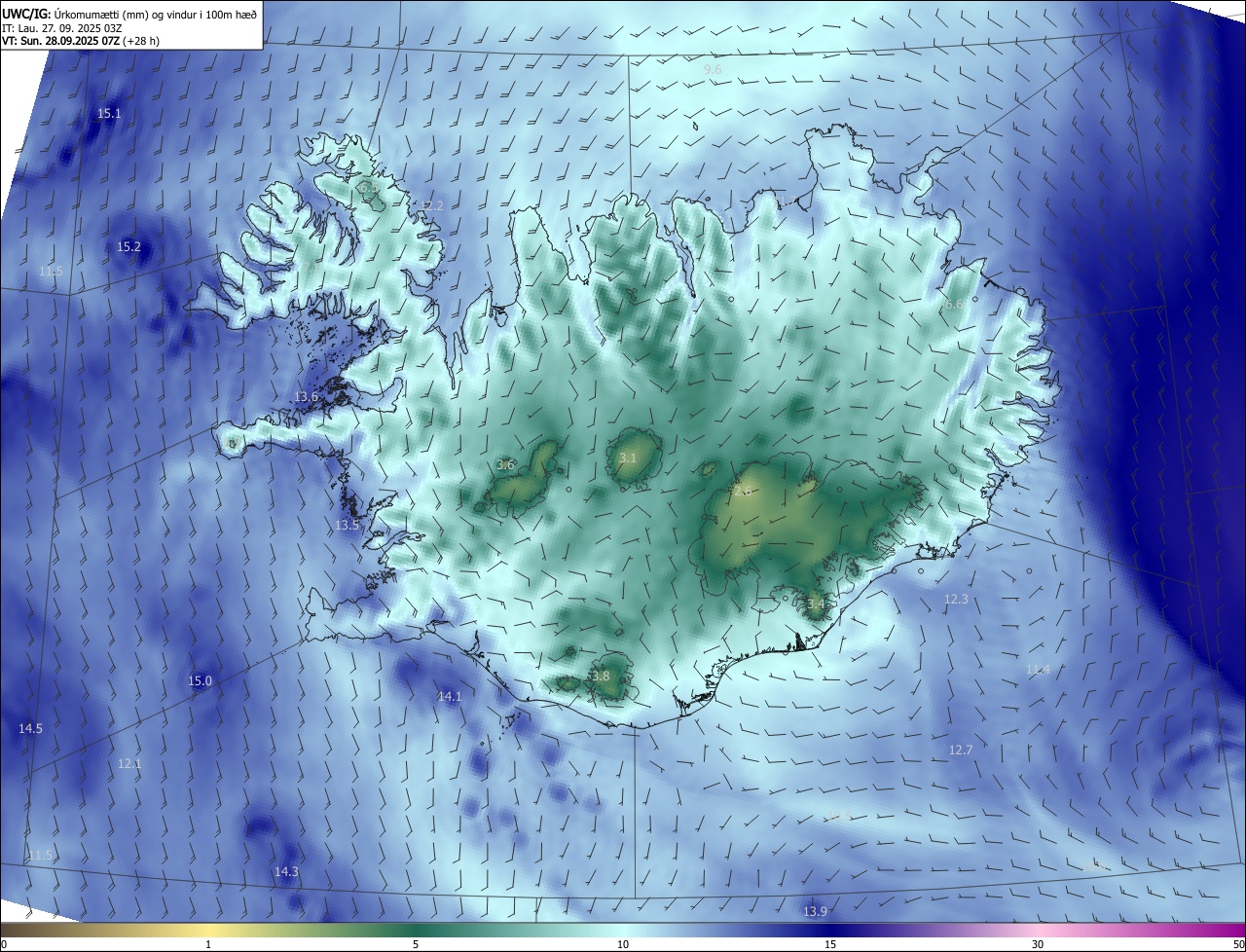Click the 15.0 value label
The width and height of the screenshot is (1246, 952).
click(x=200, y=681)
